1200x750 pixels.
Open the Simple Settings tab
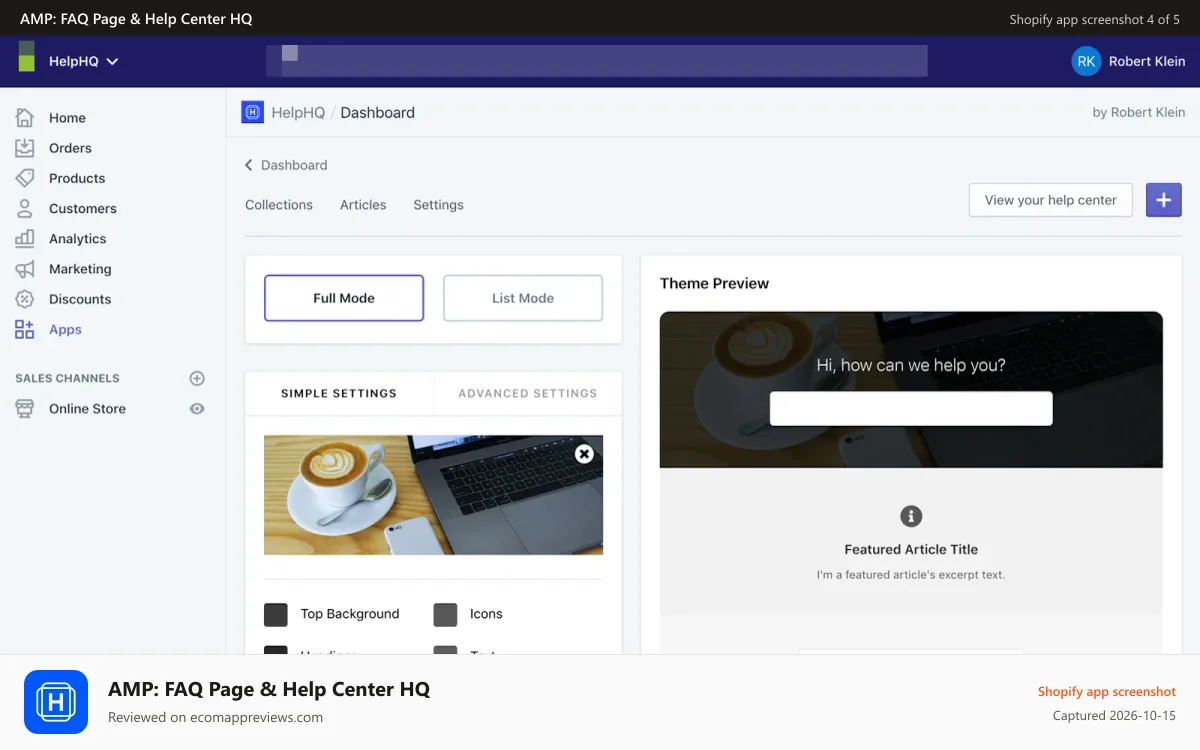tap(339, 393)
